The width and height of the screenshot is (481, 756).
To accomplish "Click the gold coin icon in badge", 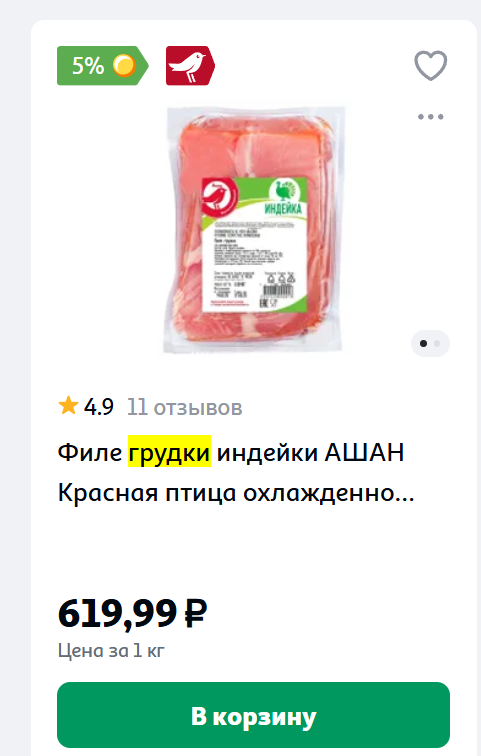I will tap(124, 66).
